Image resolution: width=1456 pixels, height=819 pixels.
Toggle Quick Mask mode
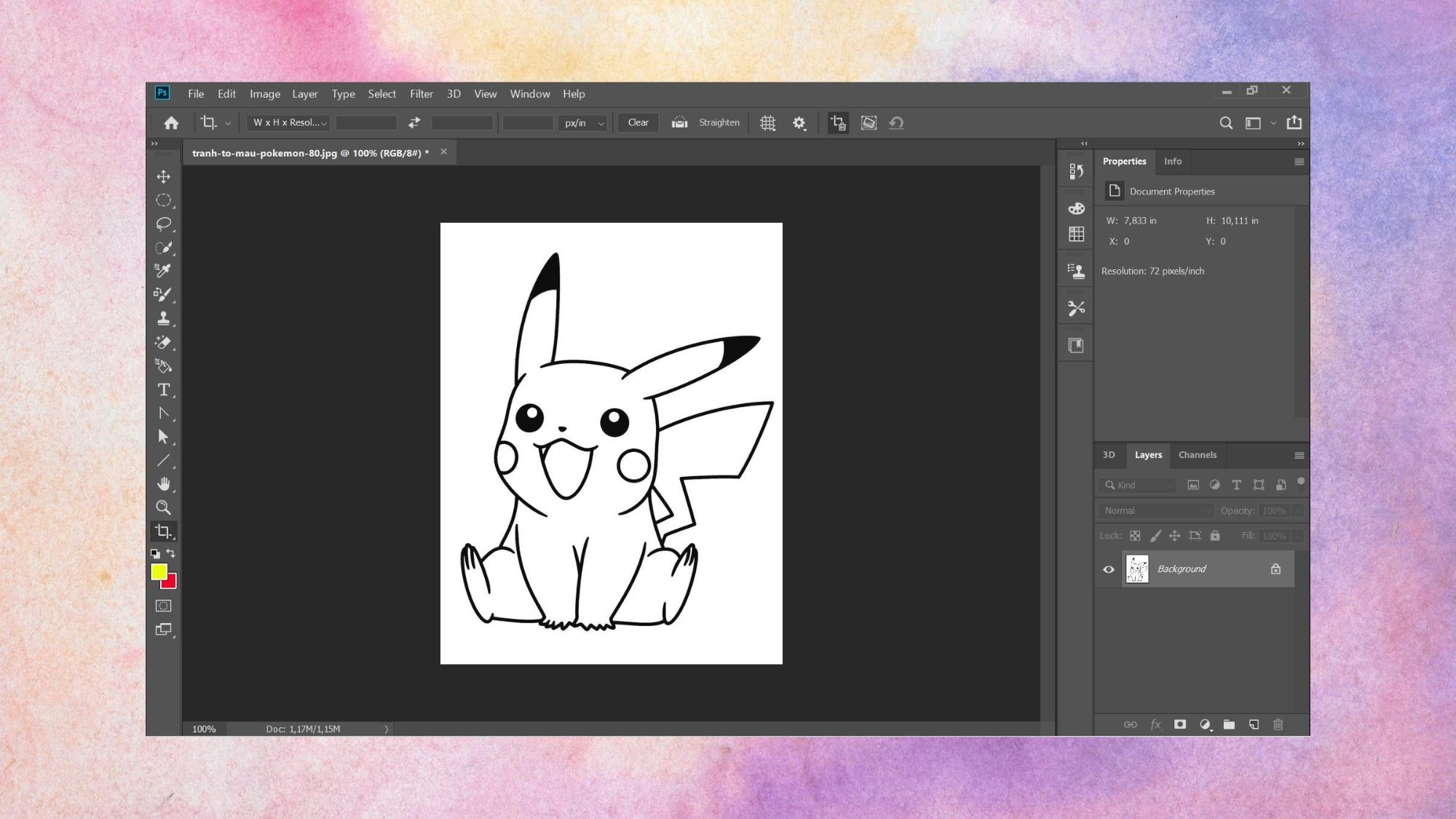click(163, 606)
